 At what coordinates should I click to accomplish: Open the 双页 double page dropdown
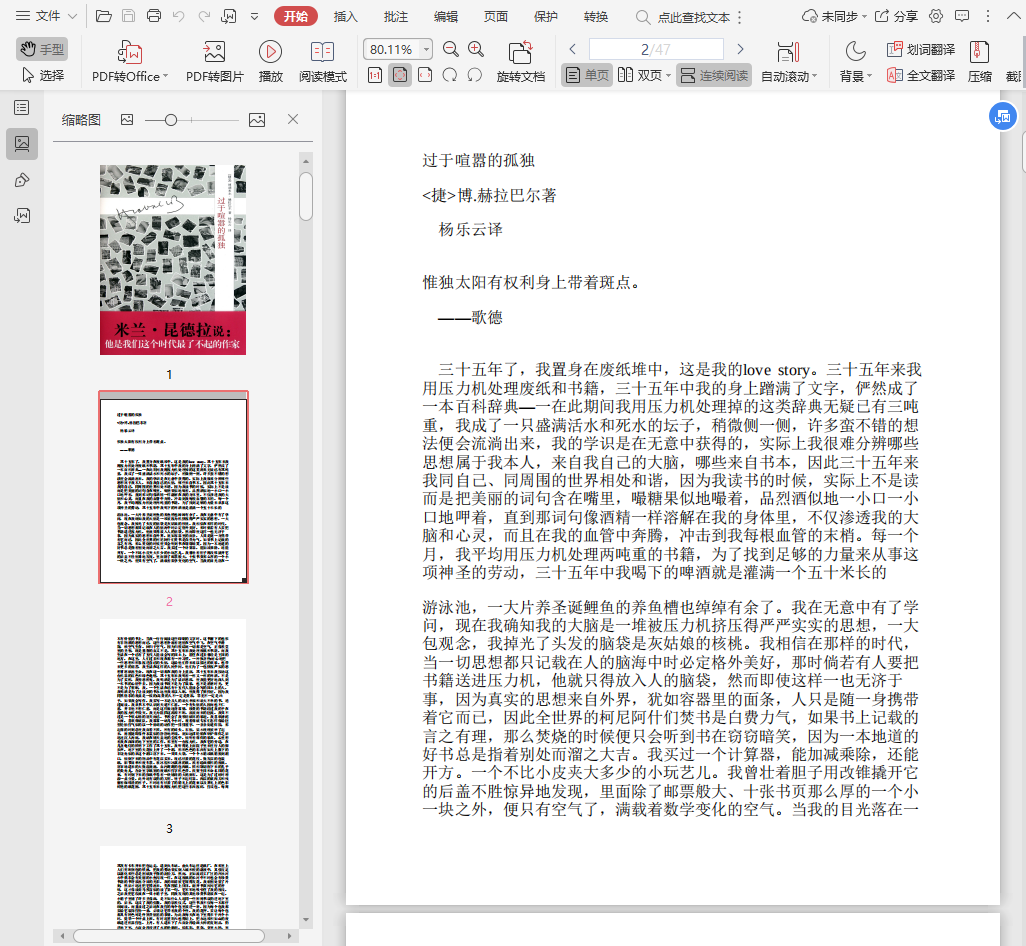645,75
